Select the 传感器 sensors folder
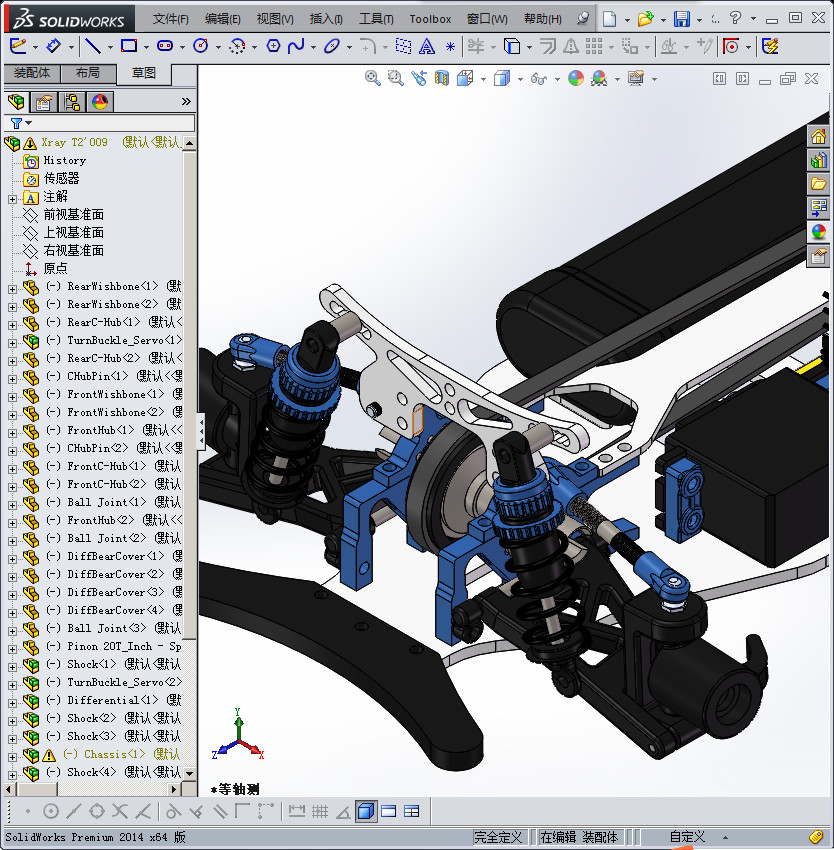Image resolution: width=834 pixels, height=850 pixels. [x=61, y=178]
